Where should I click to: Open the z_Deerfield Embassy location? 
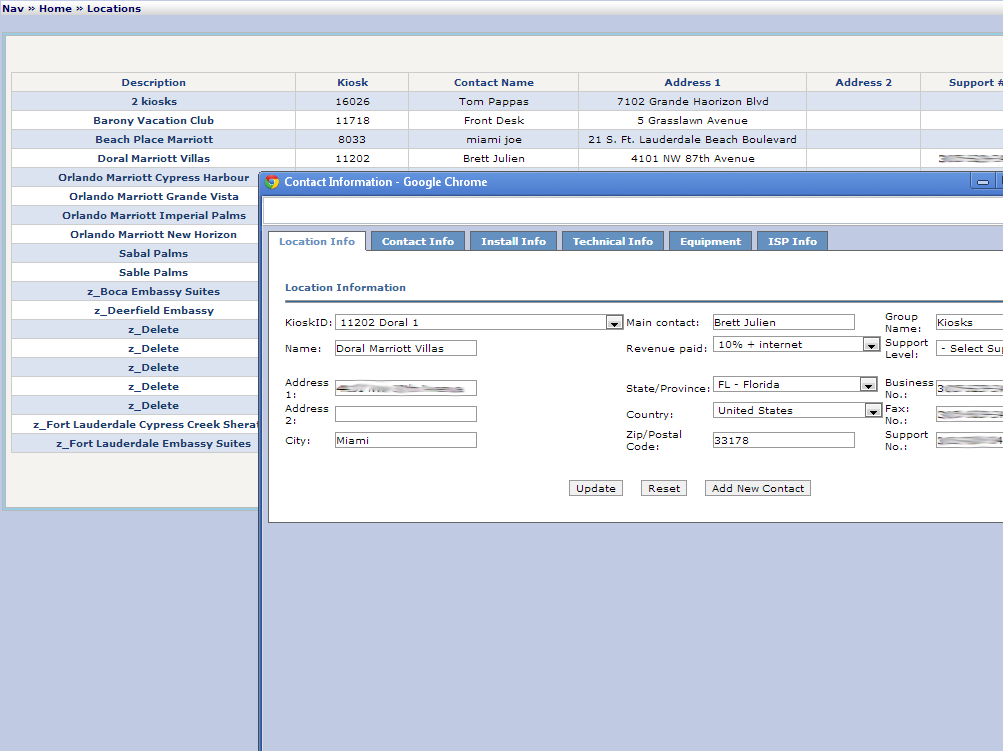pyautogui.click(x=154, y=310)
